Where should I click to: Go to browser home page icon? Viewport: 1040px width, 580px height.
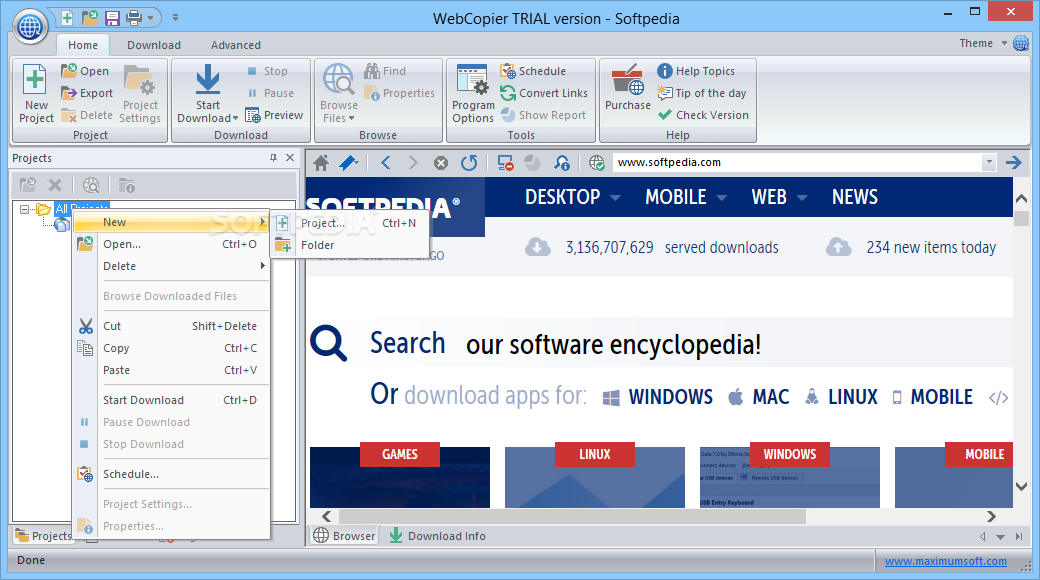pos(321,163)
